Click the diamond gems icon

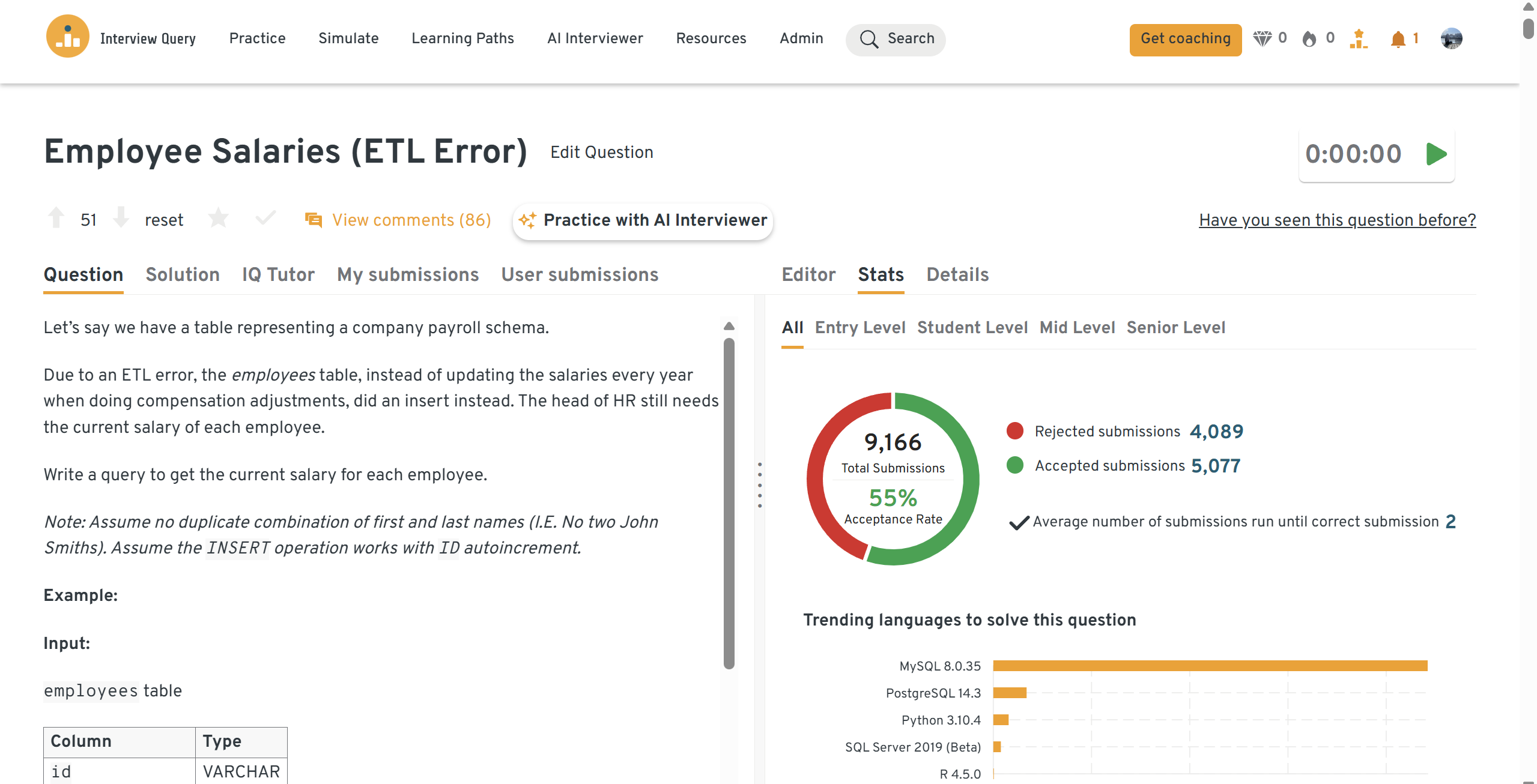(x=1262, y=39)
